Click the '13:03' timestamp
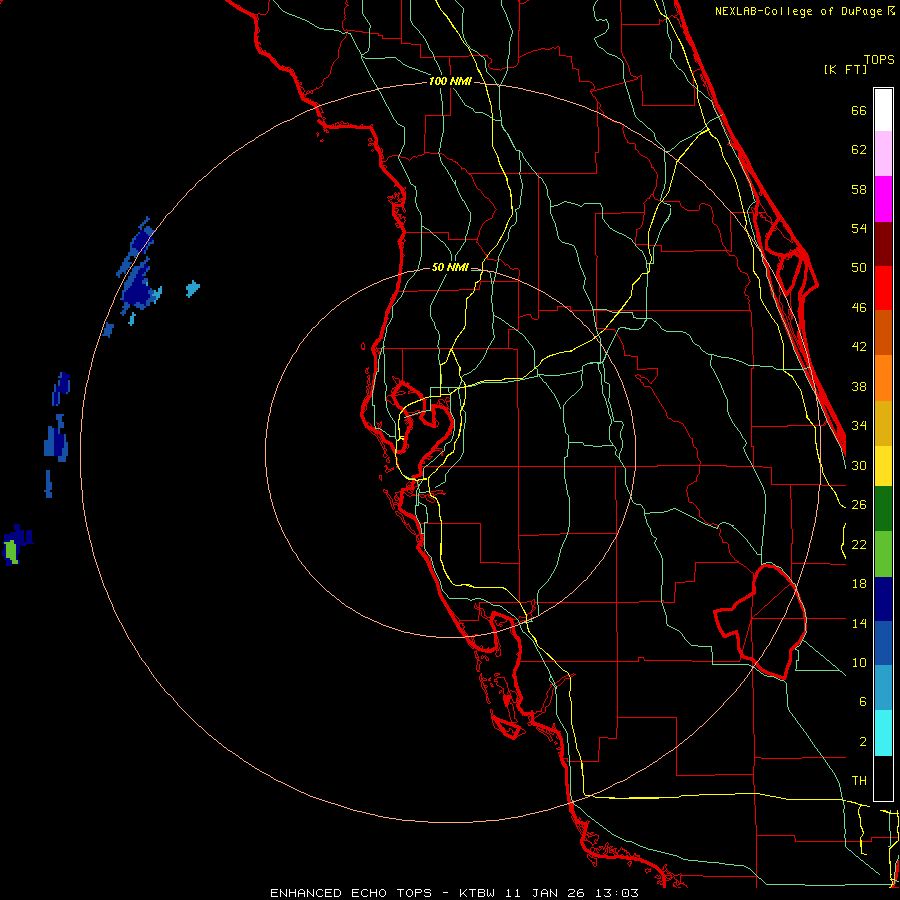This screenshot has height=900, width=900. click(616, 893)
